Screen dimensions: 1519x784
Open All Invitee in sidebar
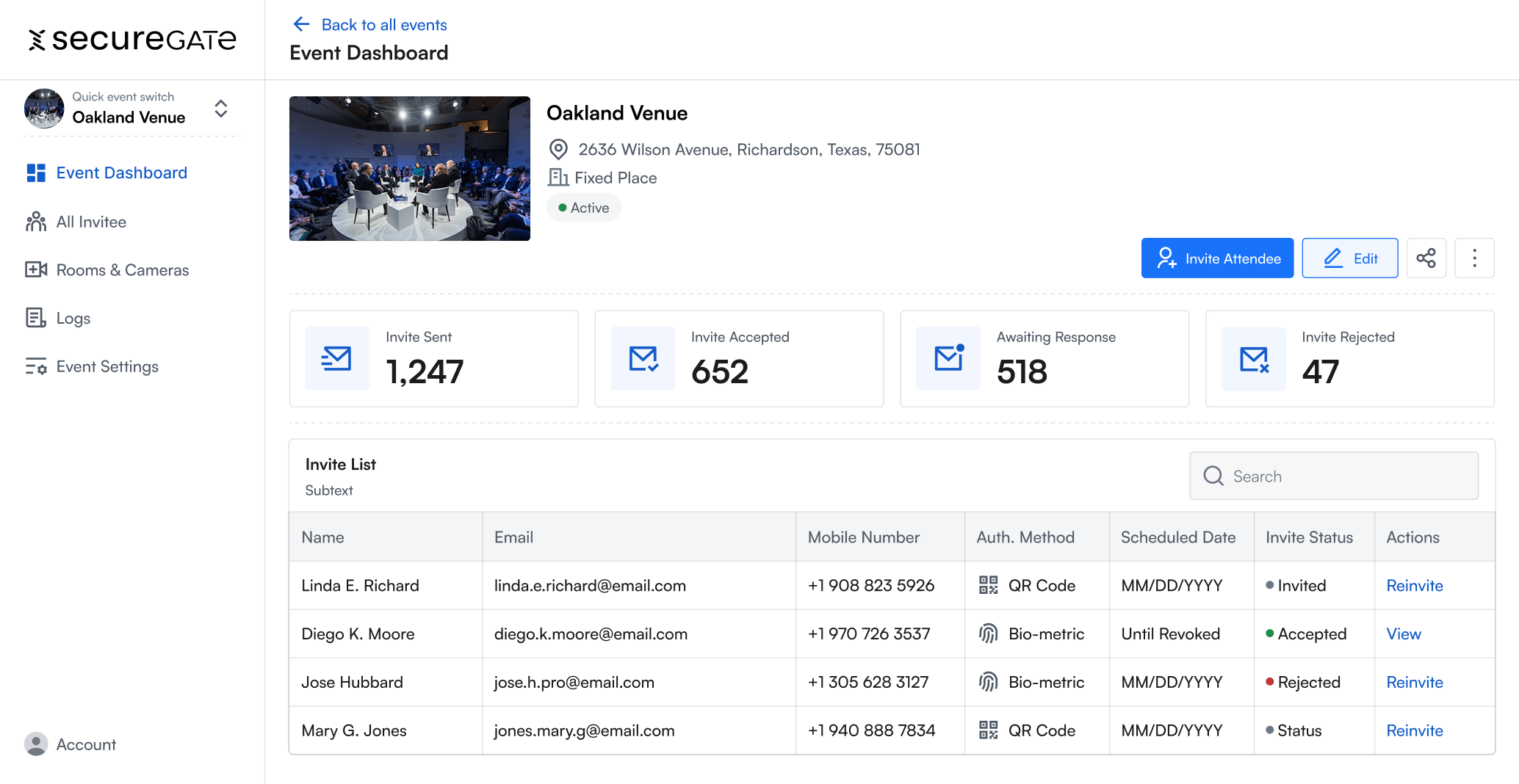pyautogui.click(x=91, y=222)
